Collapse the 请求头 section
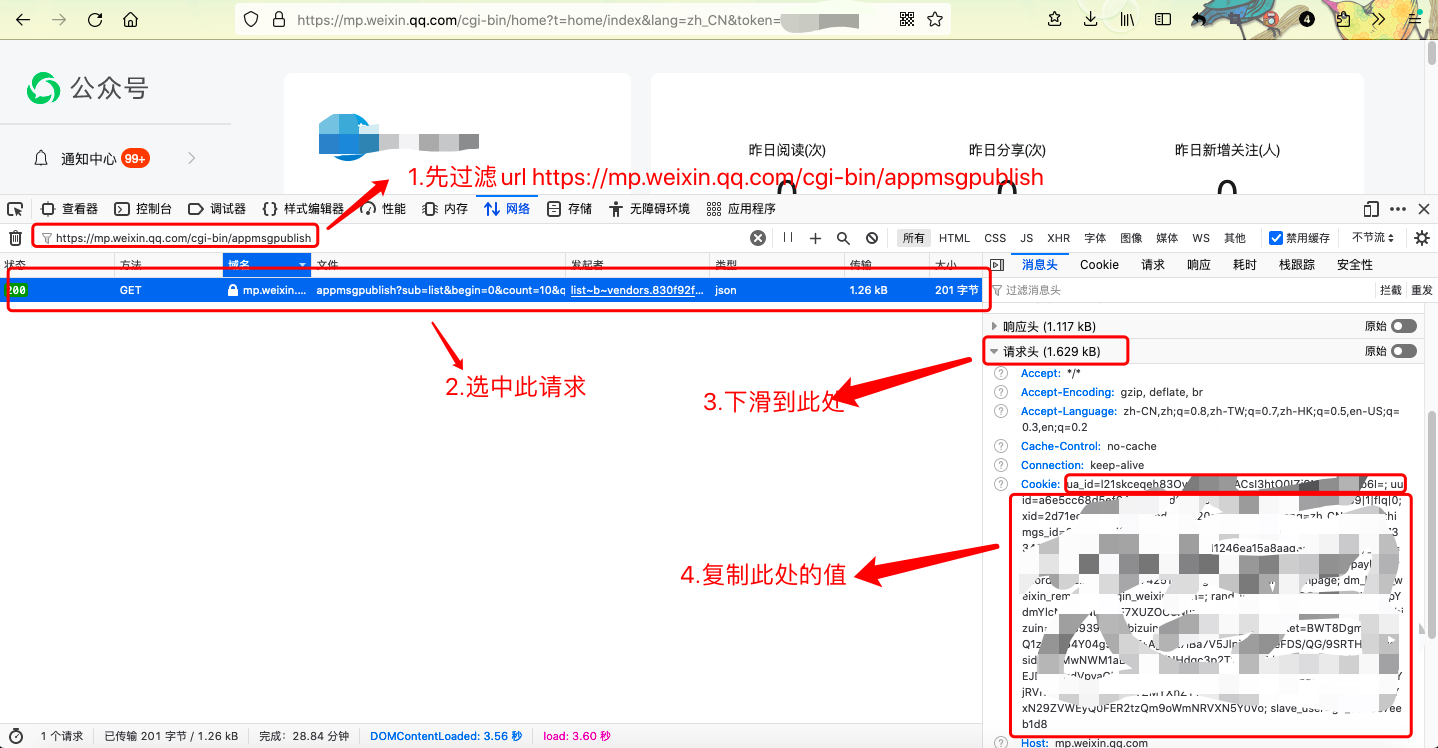Screen dimensions: 1438x748 [x=994, y=352]
